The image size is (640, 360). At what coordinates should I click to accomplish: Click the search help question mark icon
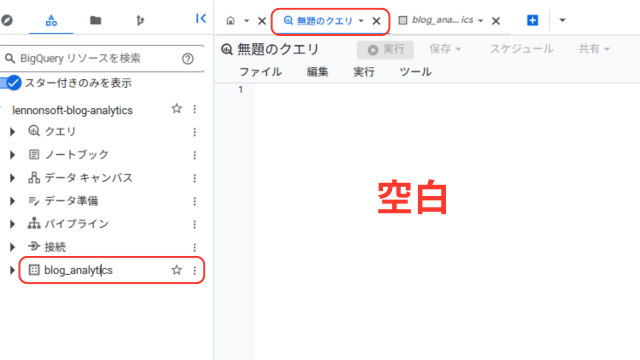tap(188, 59)
